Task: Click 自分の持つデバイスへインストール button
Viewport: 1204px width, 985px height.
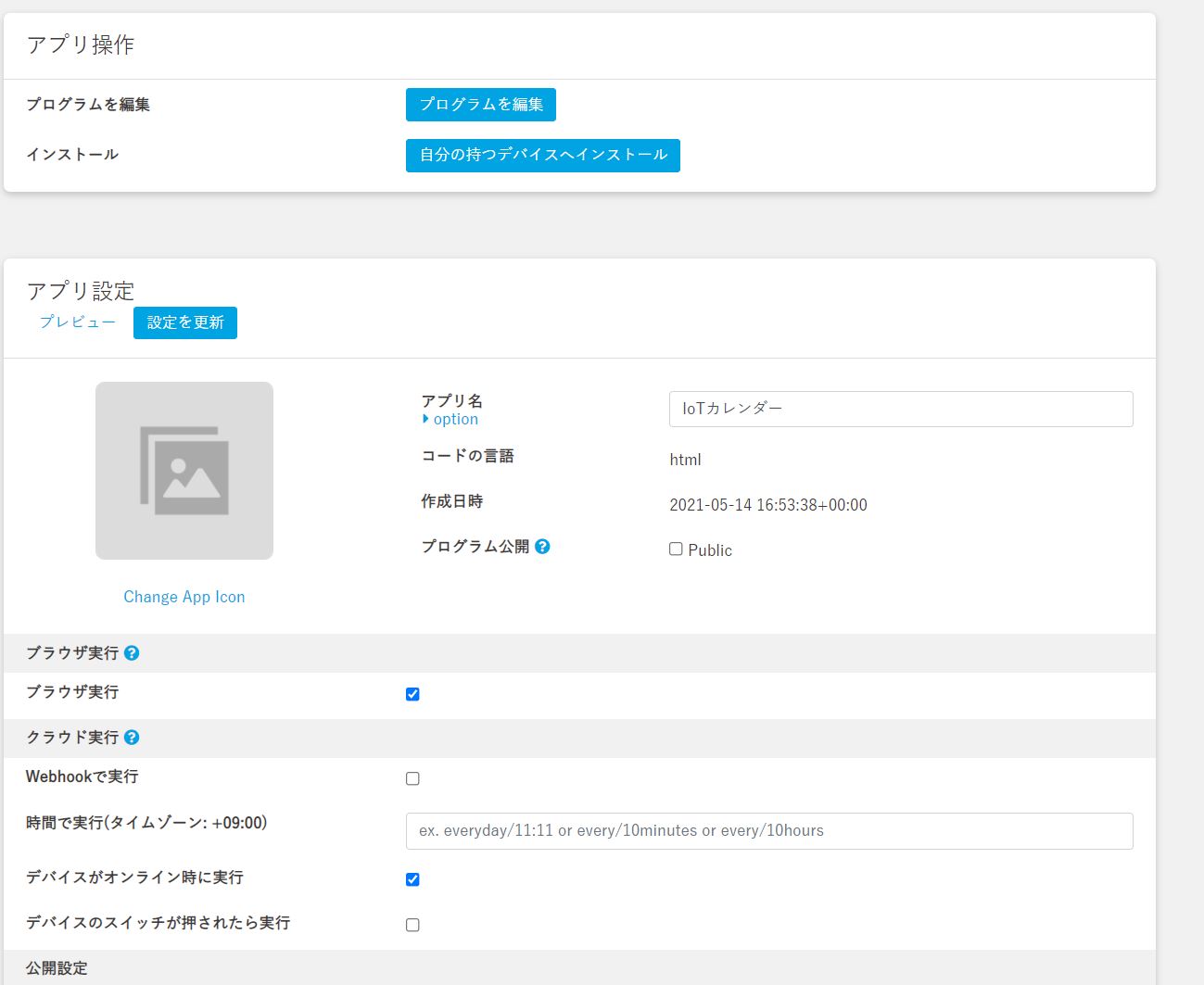Action: pyautogui.click(x=542, y=156)
